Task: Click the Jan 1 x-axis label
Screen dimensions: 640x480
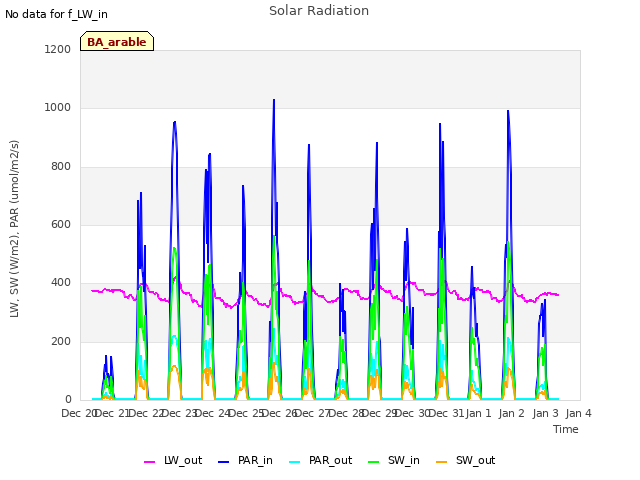Action: point(478,413)
